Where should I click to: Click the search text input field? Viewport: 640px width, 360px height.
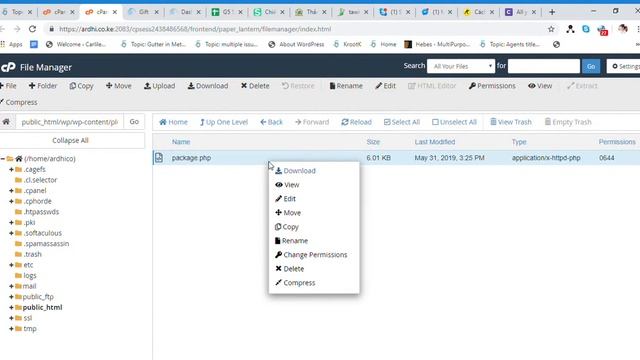click(x=544, y=66)
